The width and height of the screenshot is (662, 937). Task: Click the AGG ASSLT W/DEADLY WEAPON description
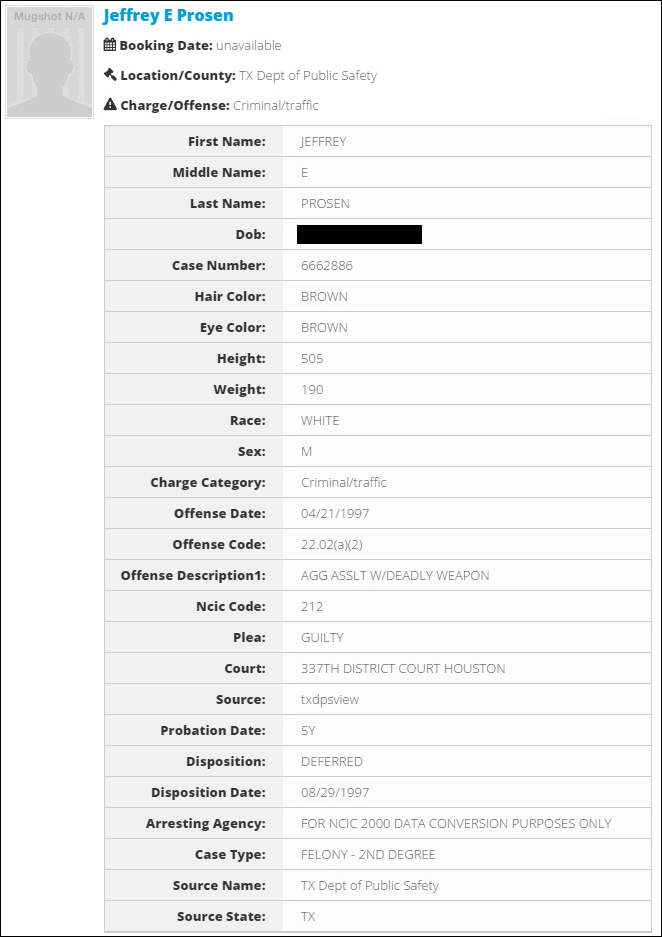395,575
